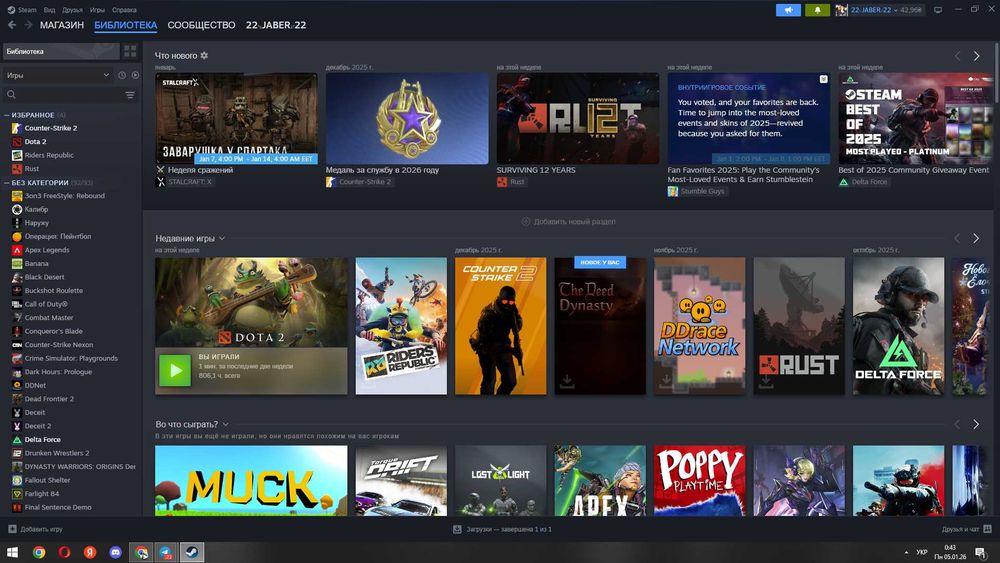Open the Справка menu
The image size is (1000, 563).
[124, 10]
